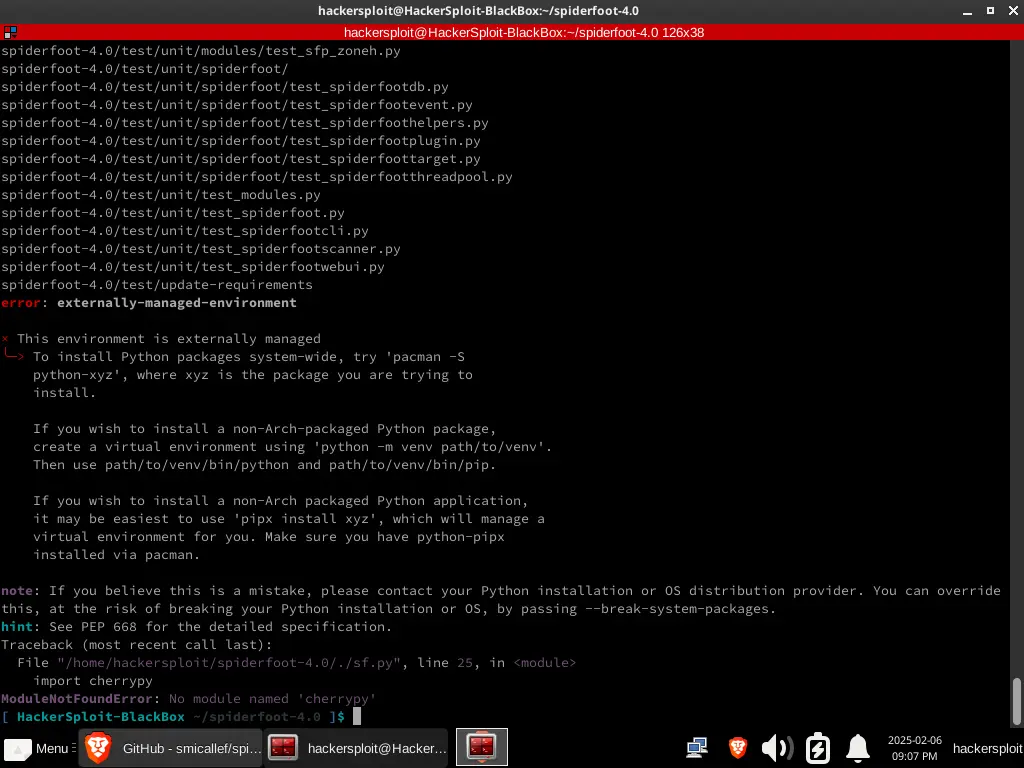Focus the terminal prompt cursor after ]$
Image resolution: width=1024 pixels, height=768 pixels.
(x=357, y=716)
